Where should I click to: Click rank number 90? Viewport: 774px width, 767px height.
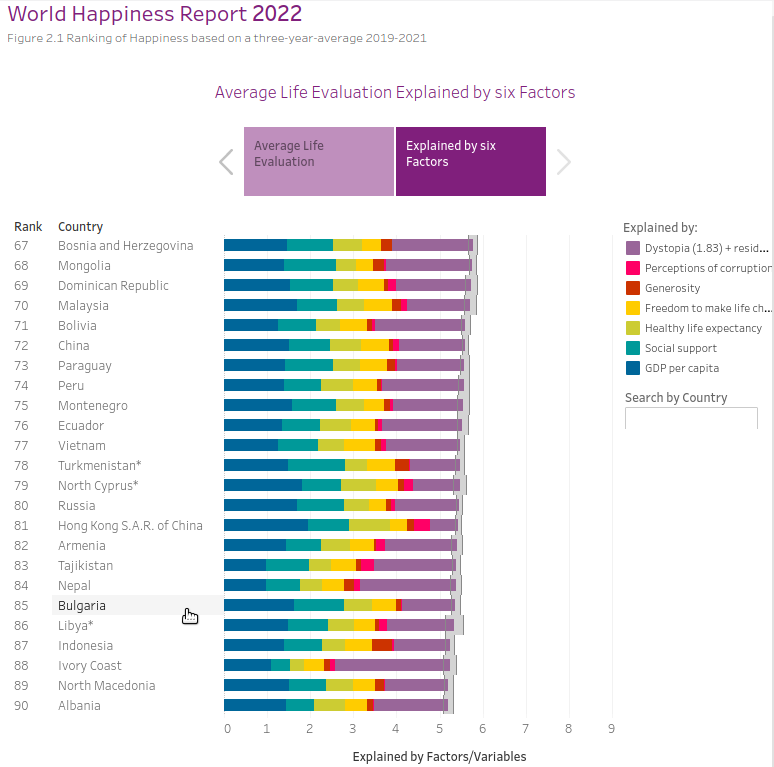tap(21, 706)
